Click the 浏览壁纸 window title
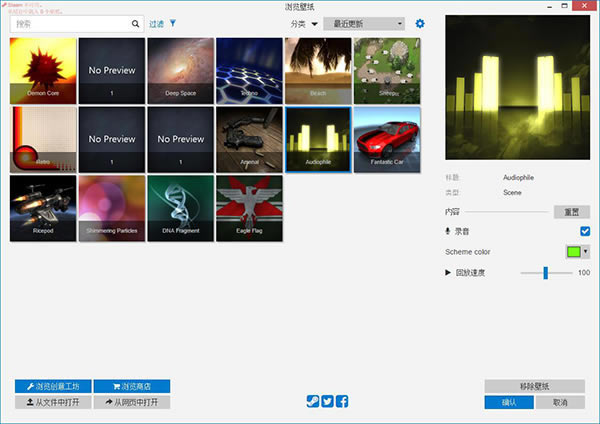This screenshot has height=424, width=600. click(x=300, y=7)
